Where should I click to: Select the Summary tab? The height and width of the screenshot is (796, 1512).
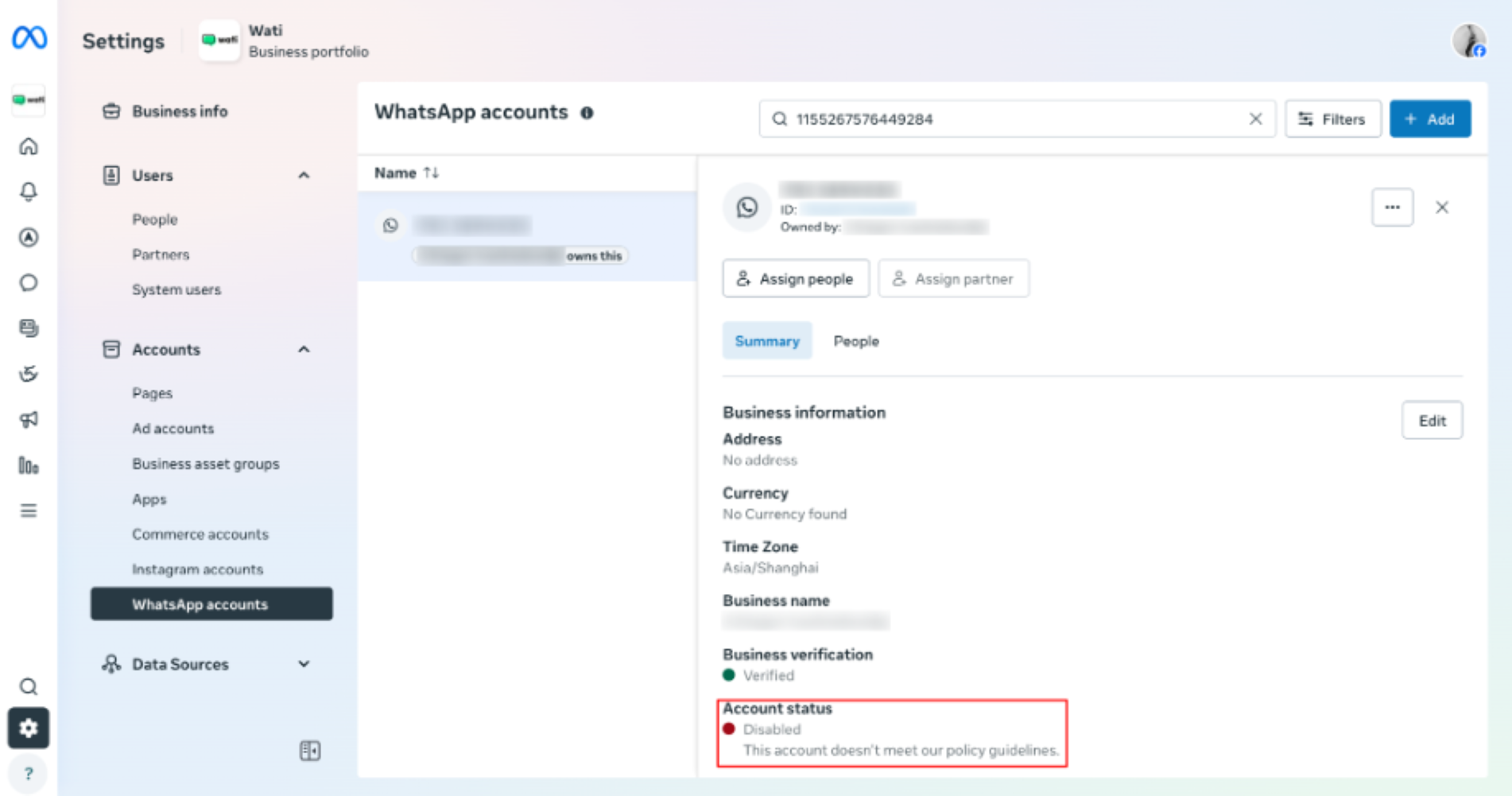pos(767,341)
